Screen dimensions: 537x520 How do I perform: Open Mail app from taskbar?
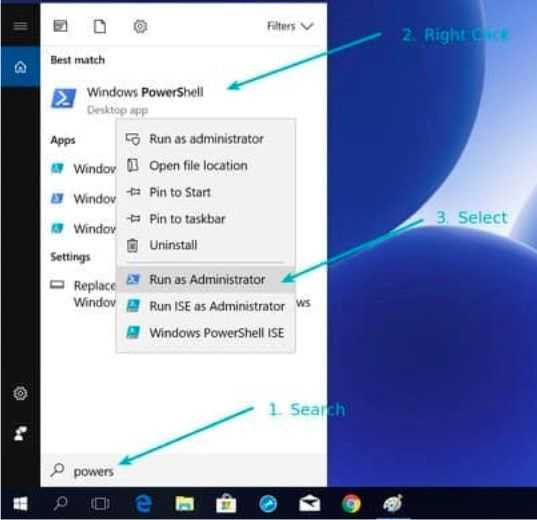click(x=309, y=504)
